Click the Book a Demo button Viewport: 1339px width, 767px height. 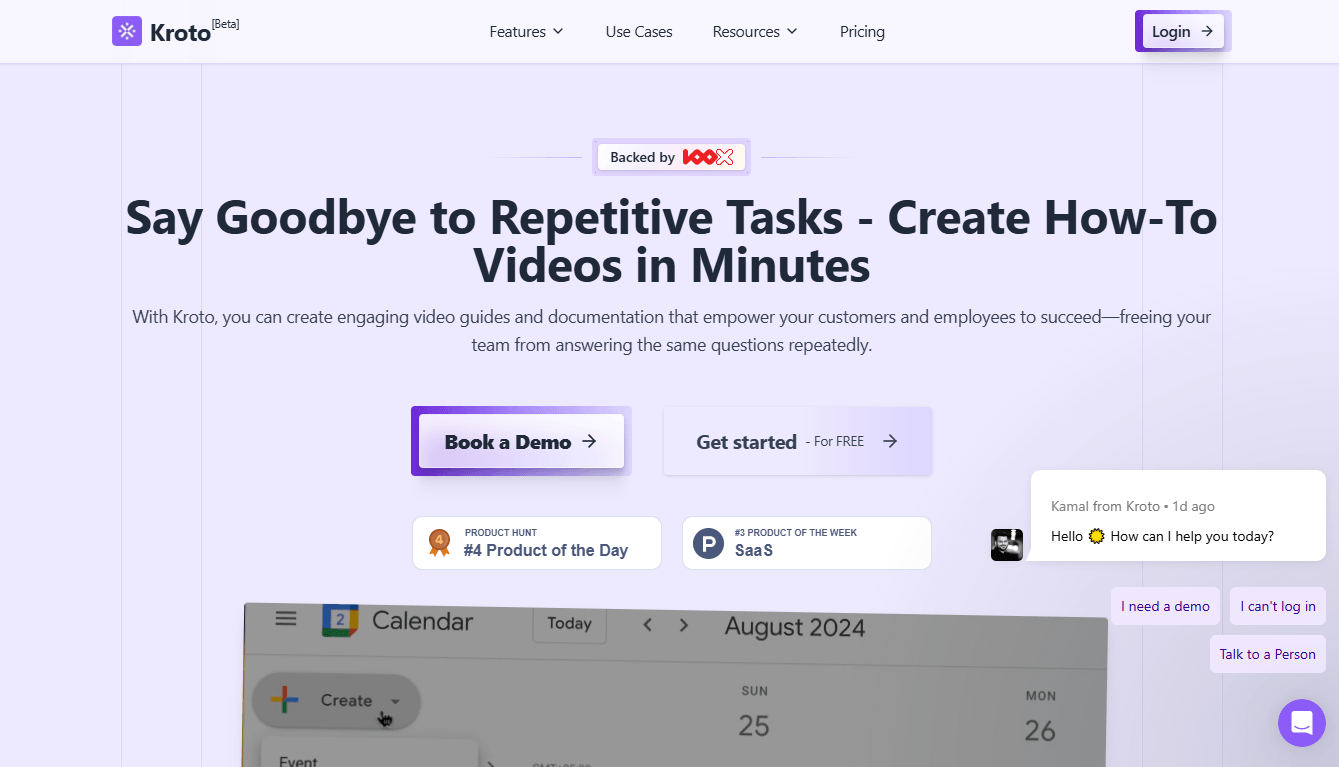coord(521,441)
